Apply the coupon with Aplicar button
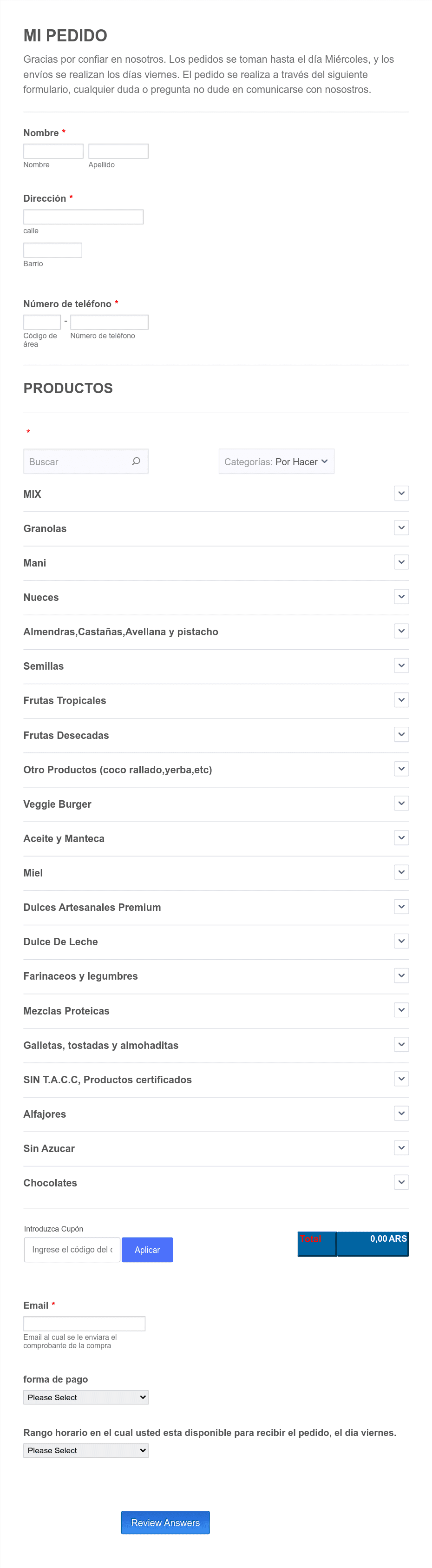 [147, 1250]
